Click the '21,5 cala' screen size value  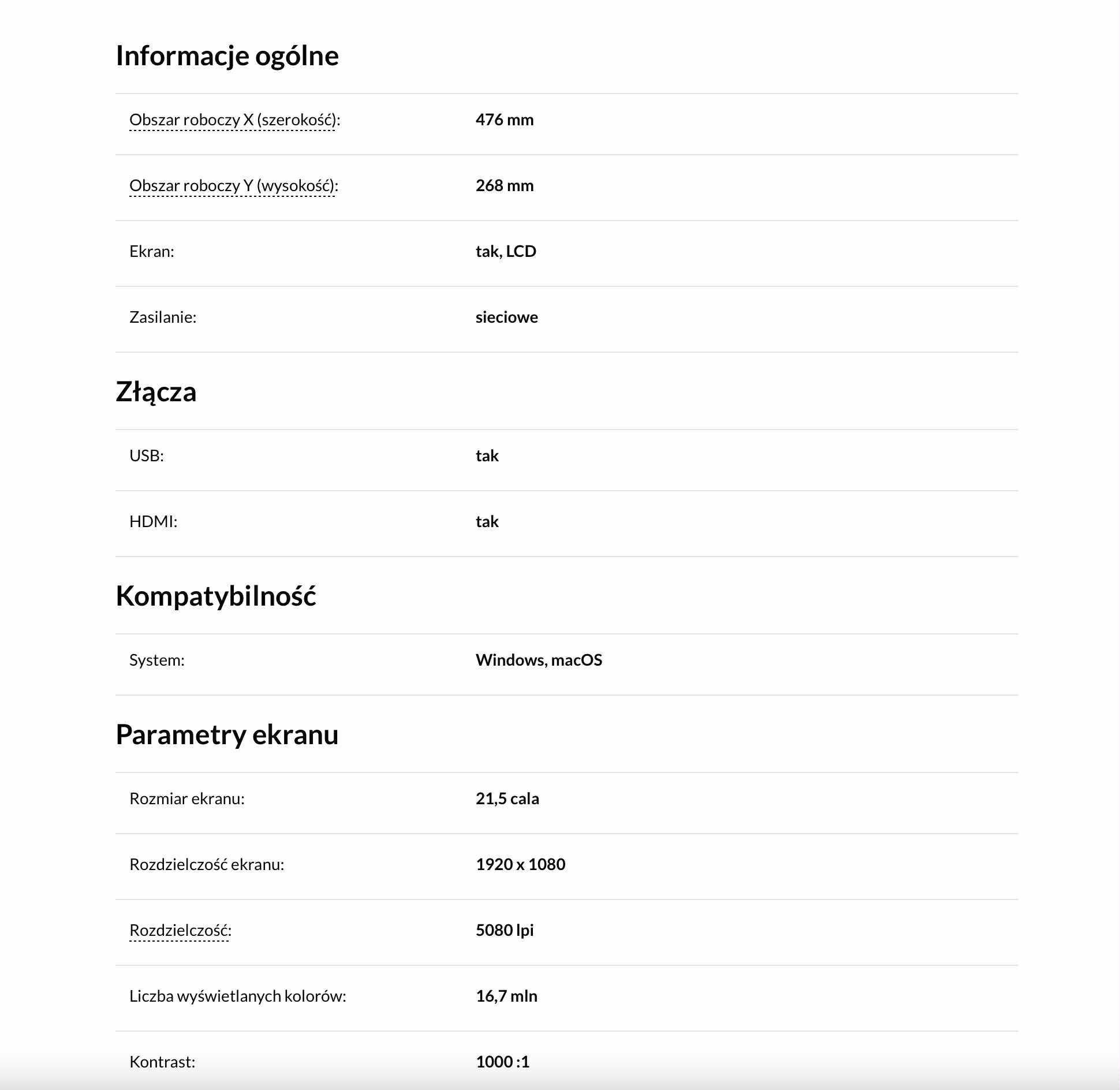(x=507, y=799)
